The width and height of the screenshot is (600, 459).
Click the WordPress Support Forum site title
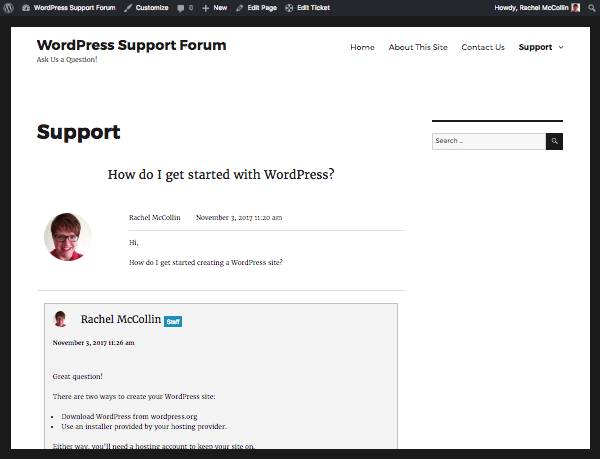coord(131,45)
